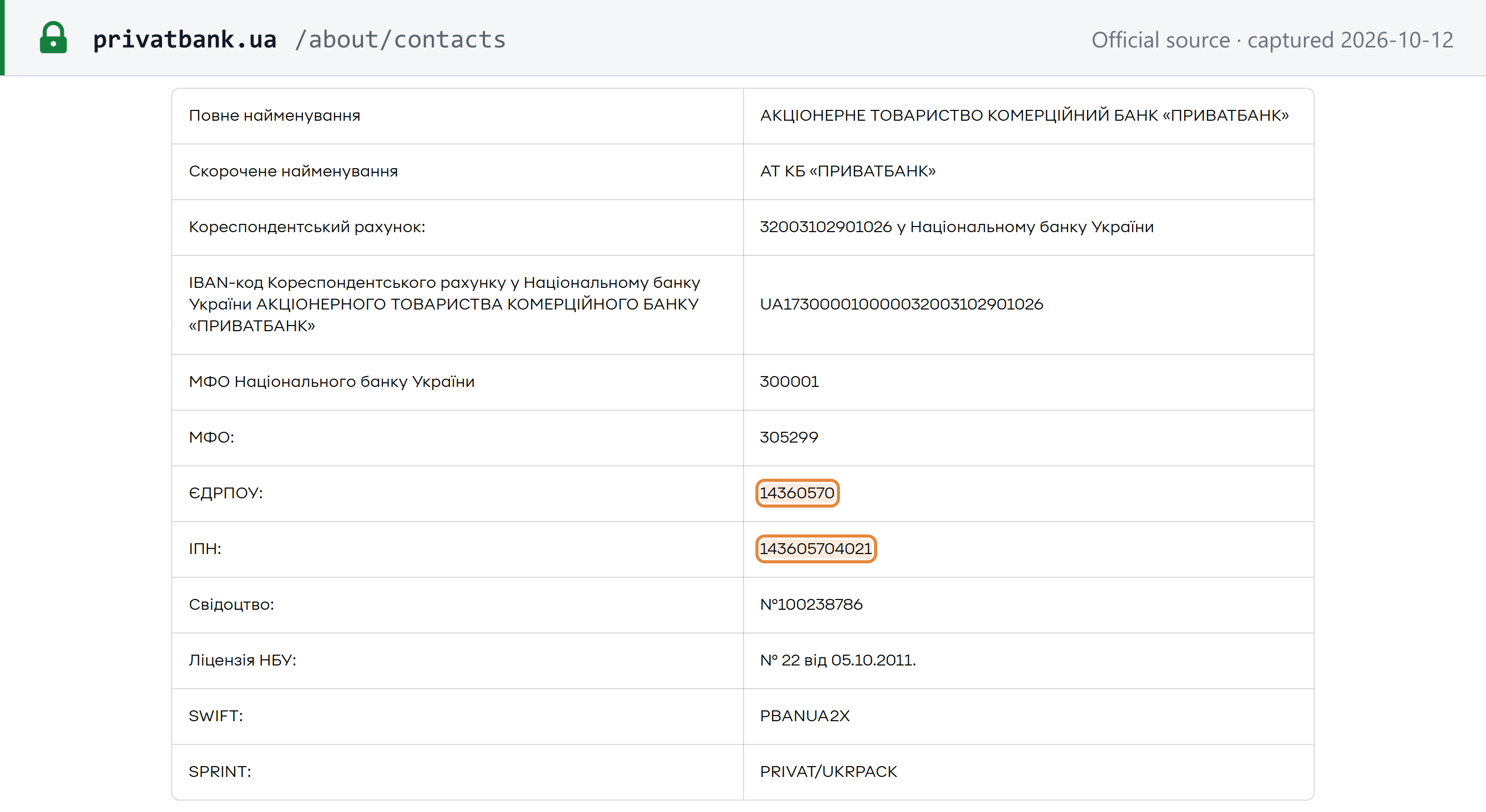Screen dimensions: 1486x812
Task: Click the MFO value 305299
Action: [x=788, y=437]
